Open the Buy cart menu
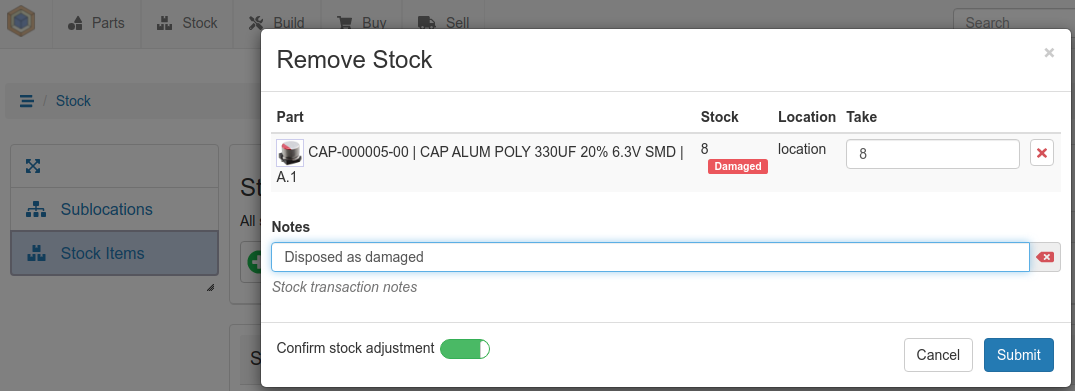The image size is (1075, 391). pyautogui.click(x=362, y=23)
